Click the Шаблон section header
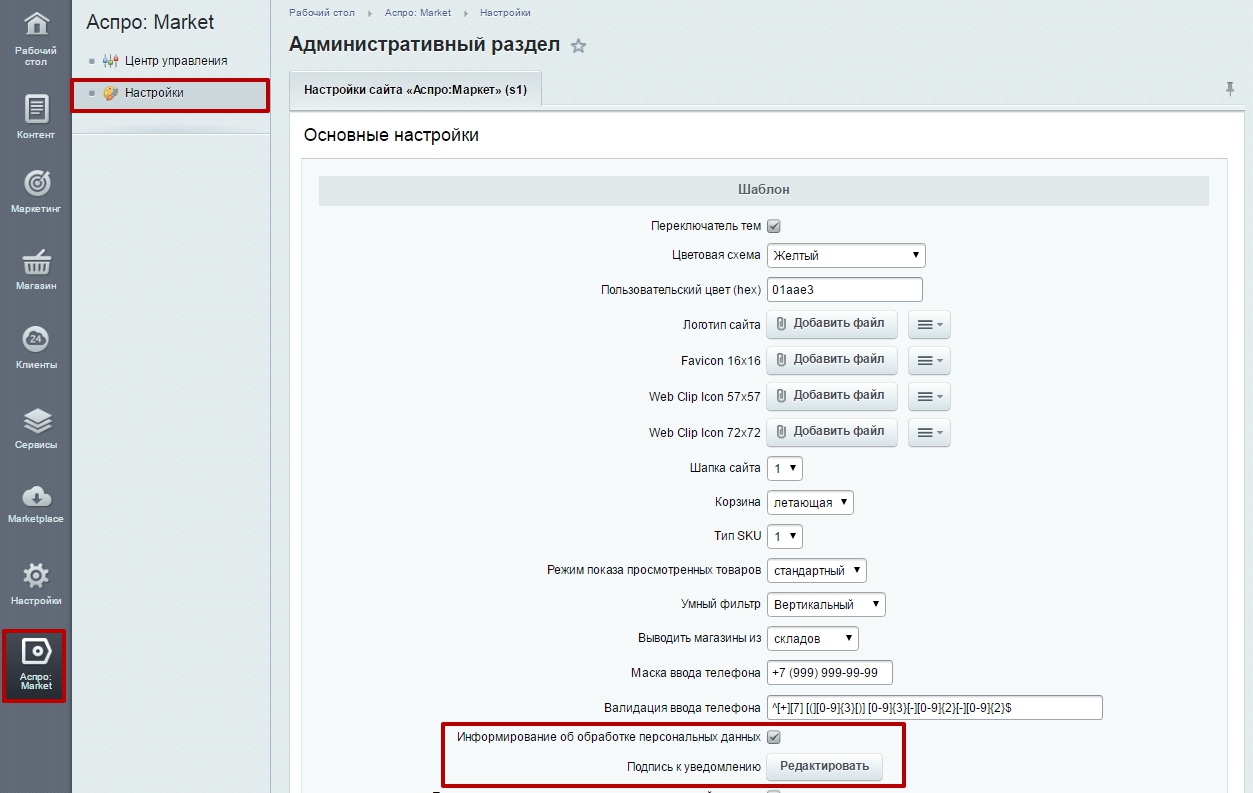This screenshot has width=1253, height=793. click(764, 190)
